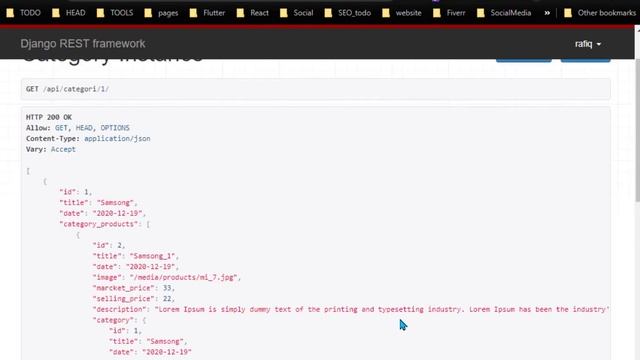Open the rafiq user dropdown
Image resolution: width=640 pixels, height=360 pixels.
[588, 44]
